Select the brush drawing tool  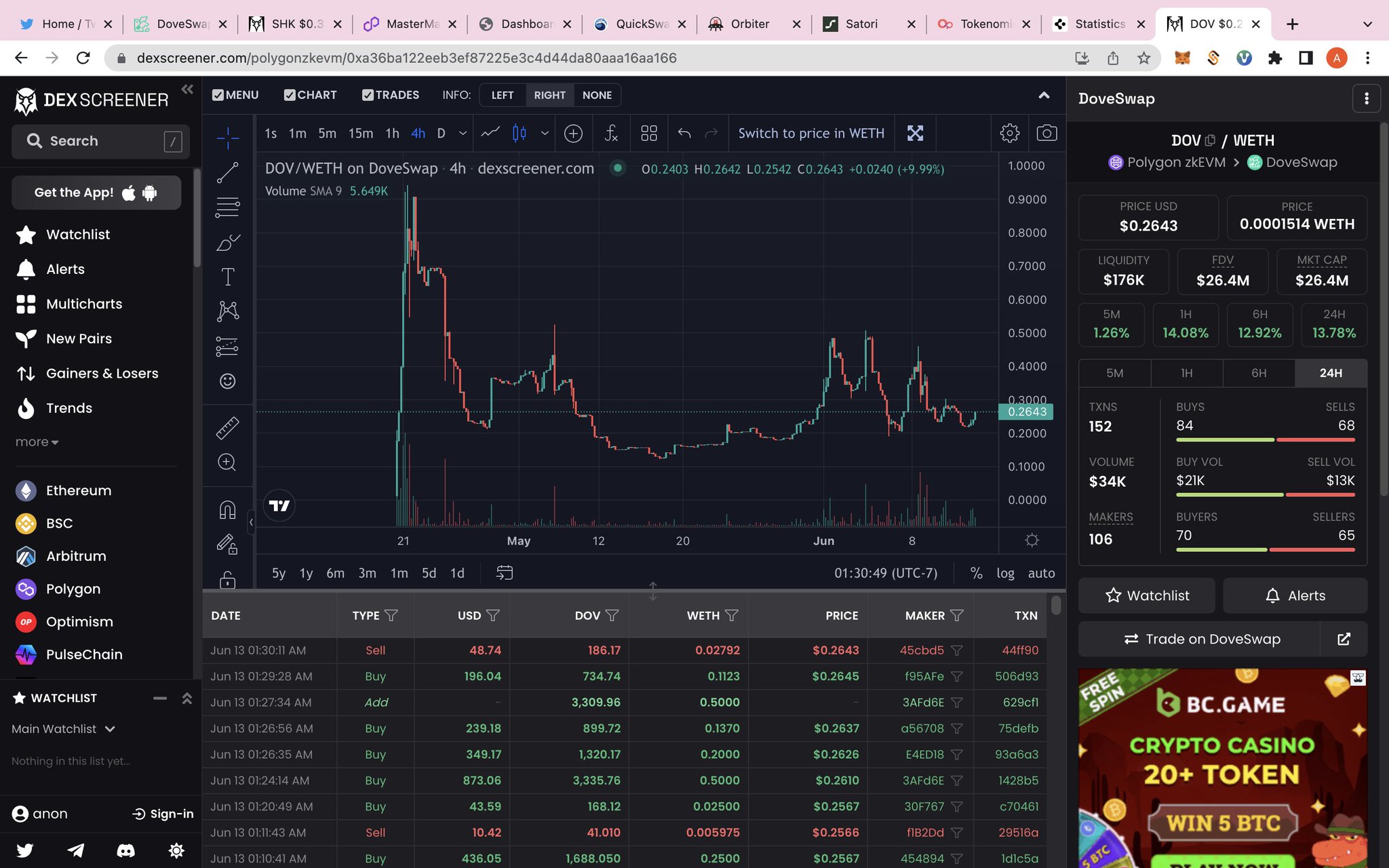(x=227, y=242)
